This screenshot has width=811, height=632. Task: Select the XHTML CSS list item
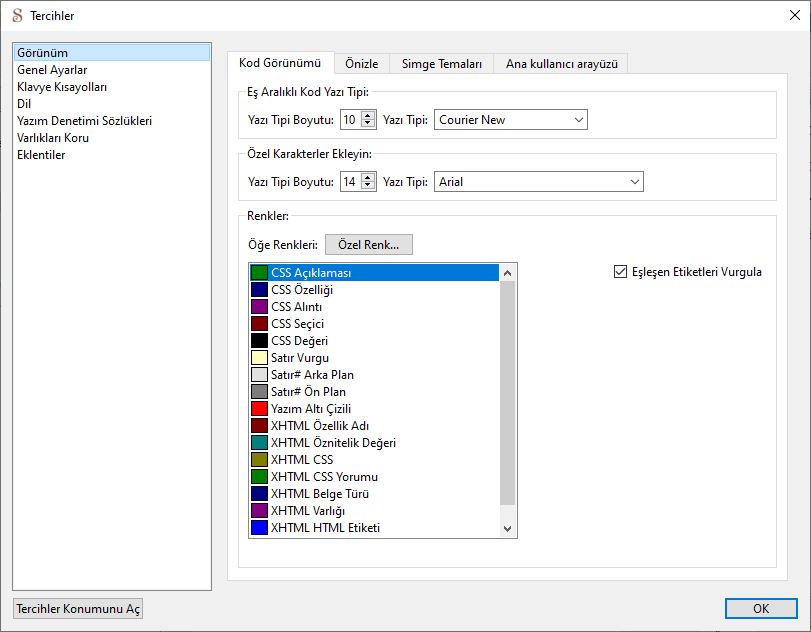(374, 460)
